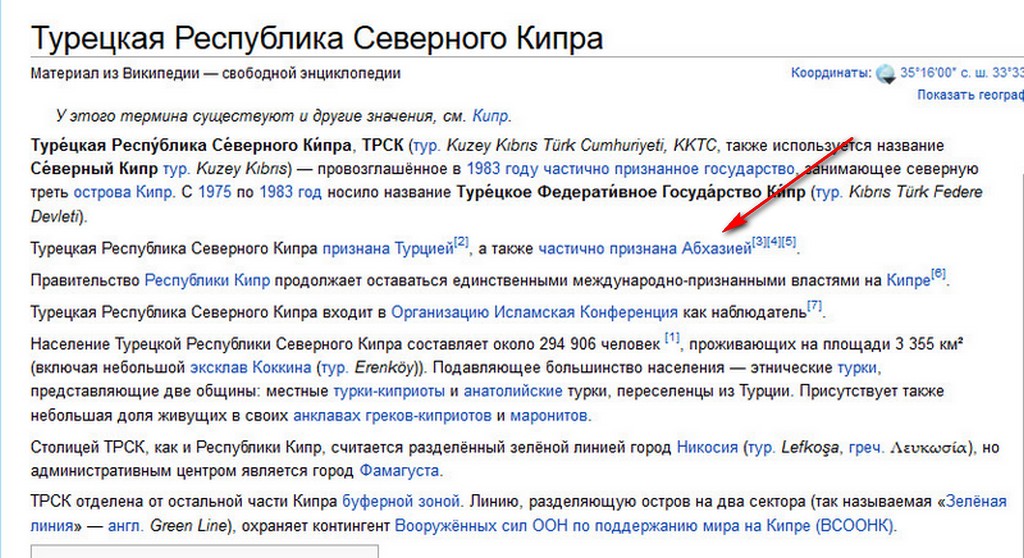The image size is (1024, 558).
Task: Follow the буферной зоной link
Action: click(402, 502)
